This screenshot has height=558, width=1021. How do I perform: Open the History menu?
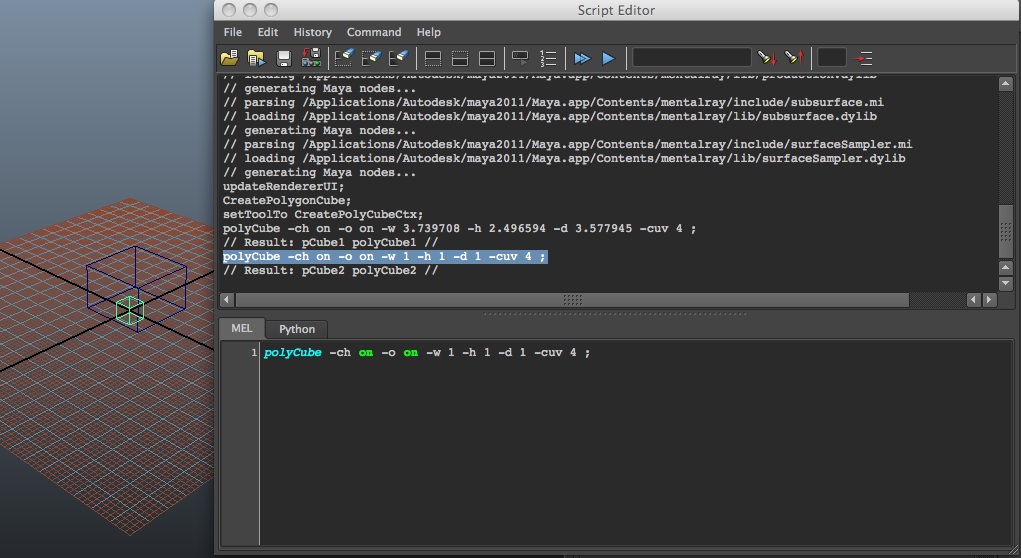[312, 32]
